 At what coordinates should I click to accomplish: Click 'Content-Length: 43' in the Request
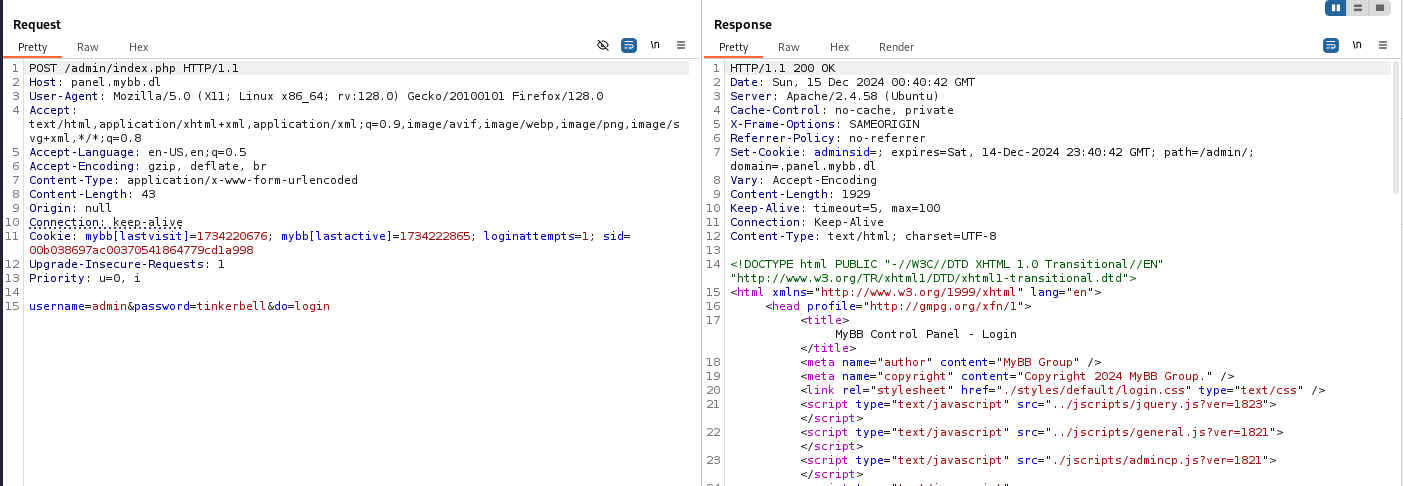coord(92,194)
